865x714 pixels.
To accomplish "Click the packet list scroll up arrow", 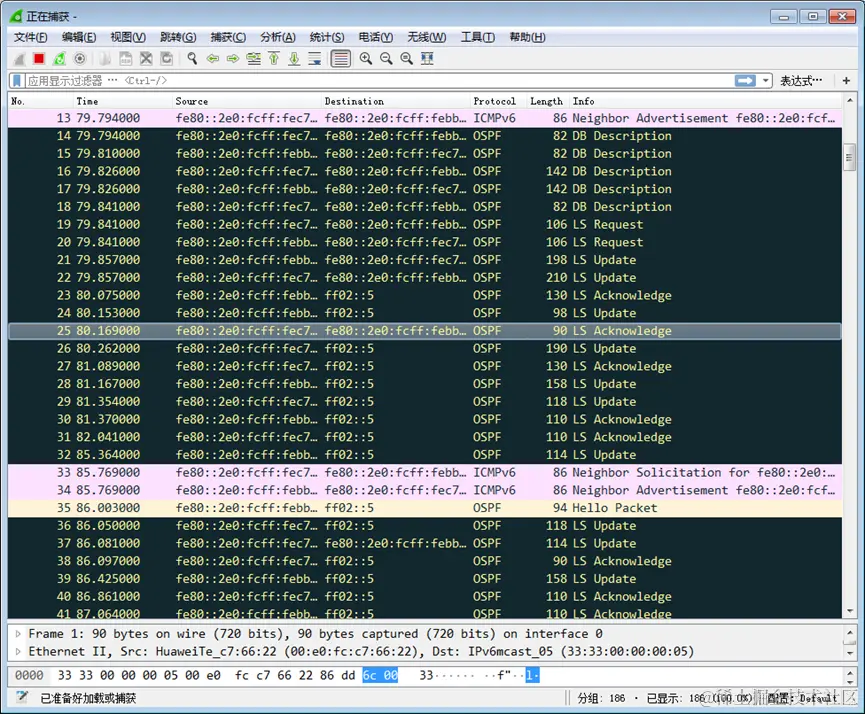I will (850, 100).
